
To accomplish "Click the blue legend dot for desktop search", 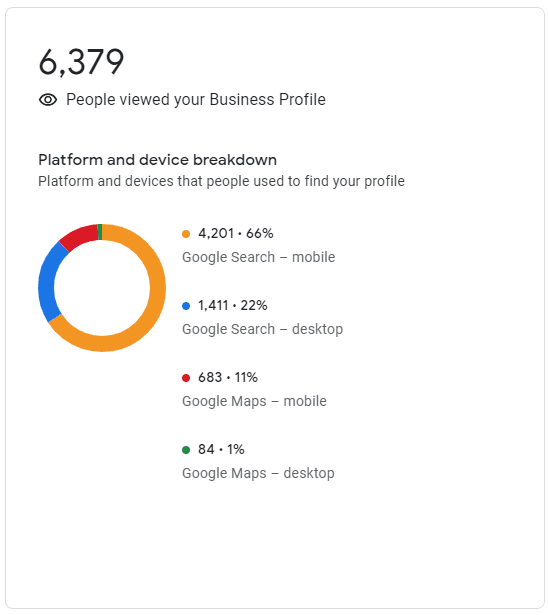I will (186, 306).
